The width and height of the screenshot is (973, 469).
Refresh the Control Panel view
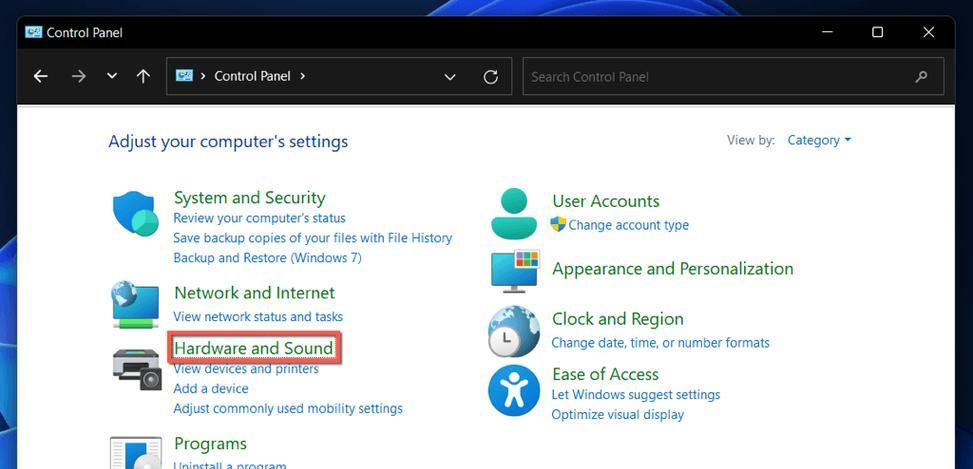pos(491,77)
